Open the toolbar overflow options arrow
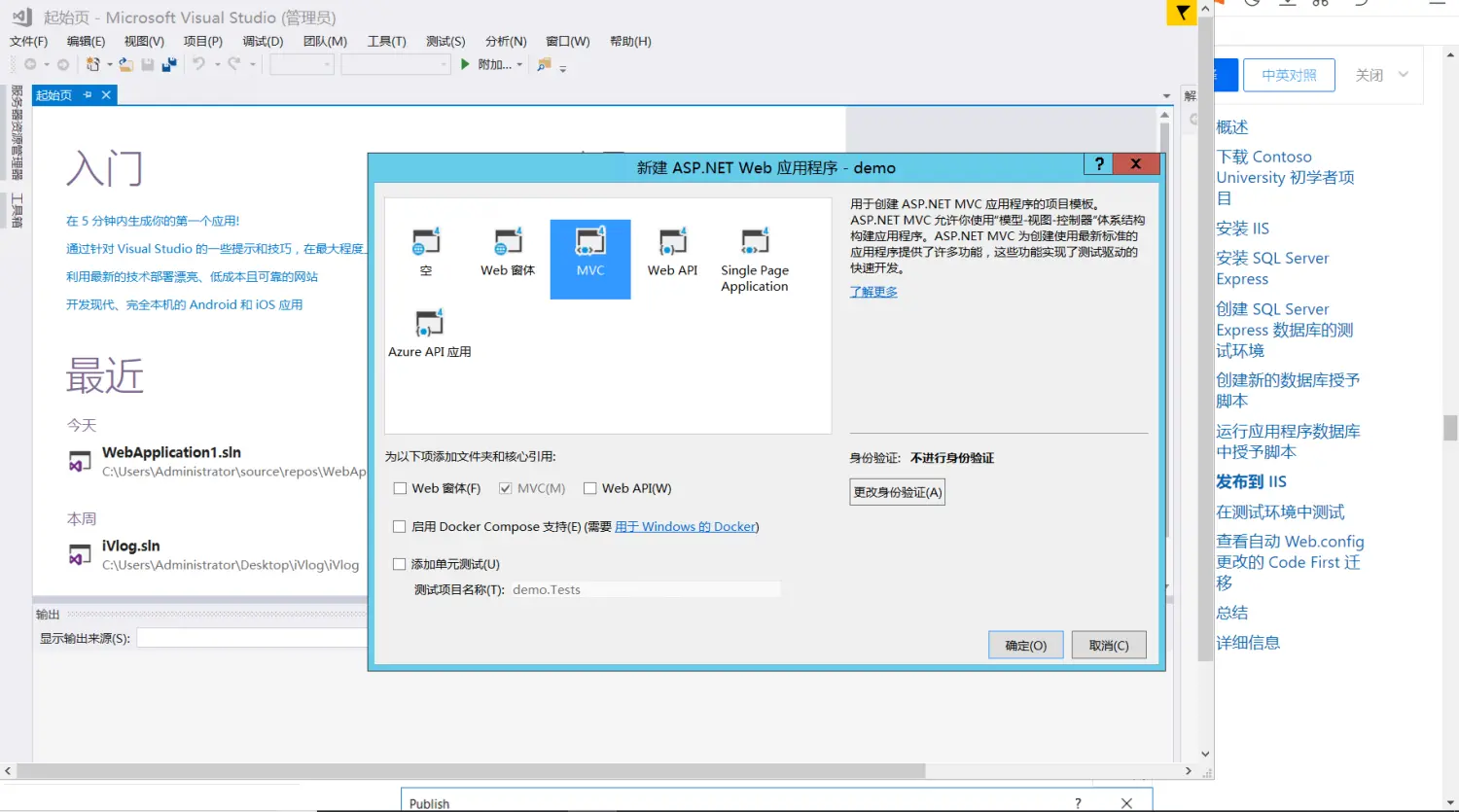The image size is (1459, 812). pos(562,68)
